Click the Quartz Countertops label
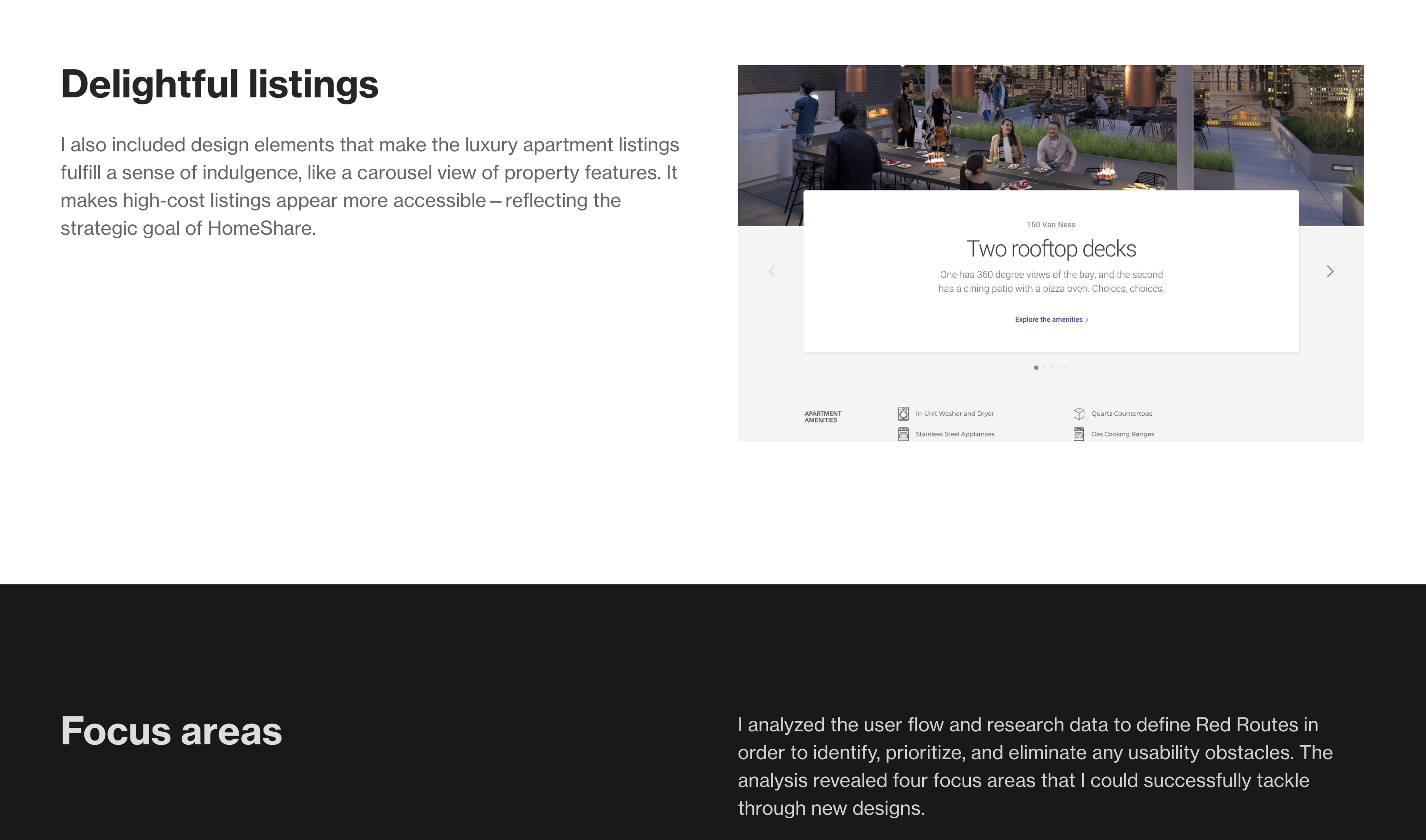The width and height of the screenshot is (1426, 840). point(1122,414)
